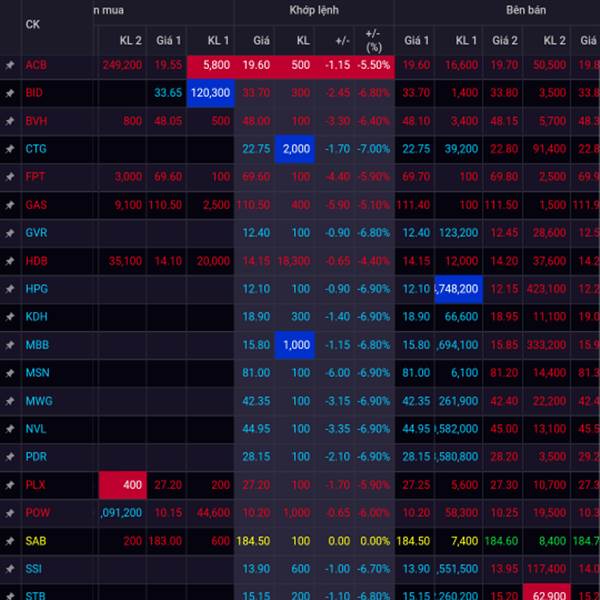
Task: Click the Khớp lệnh group header
Action: click(314, 10)
